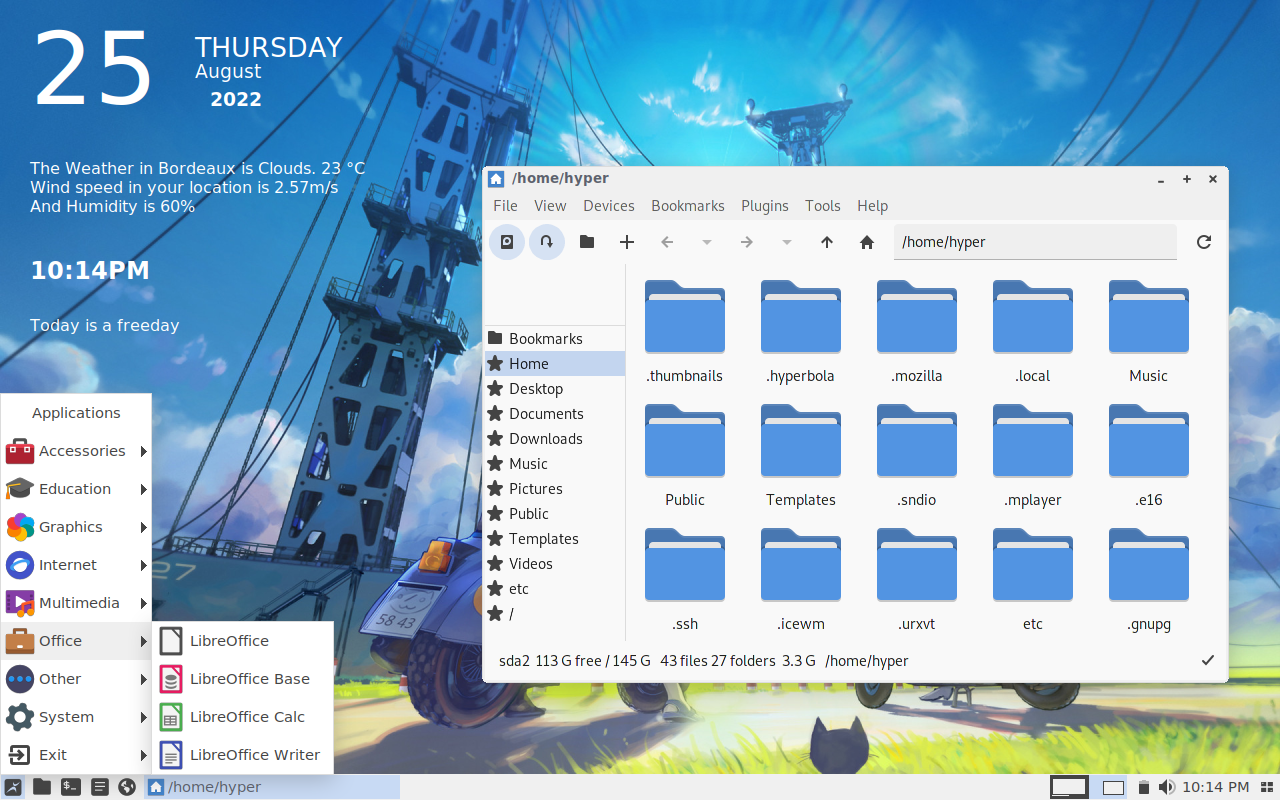Viewport: 1280px width, 800px height.
Task: Open the Help menu
Action: point(873,206)
